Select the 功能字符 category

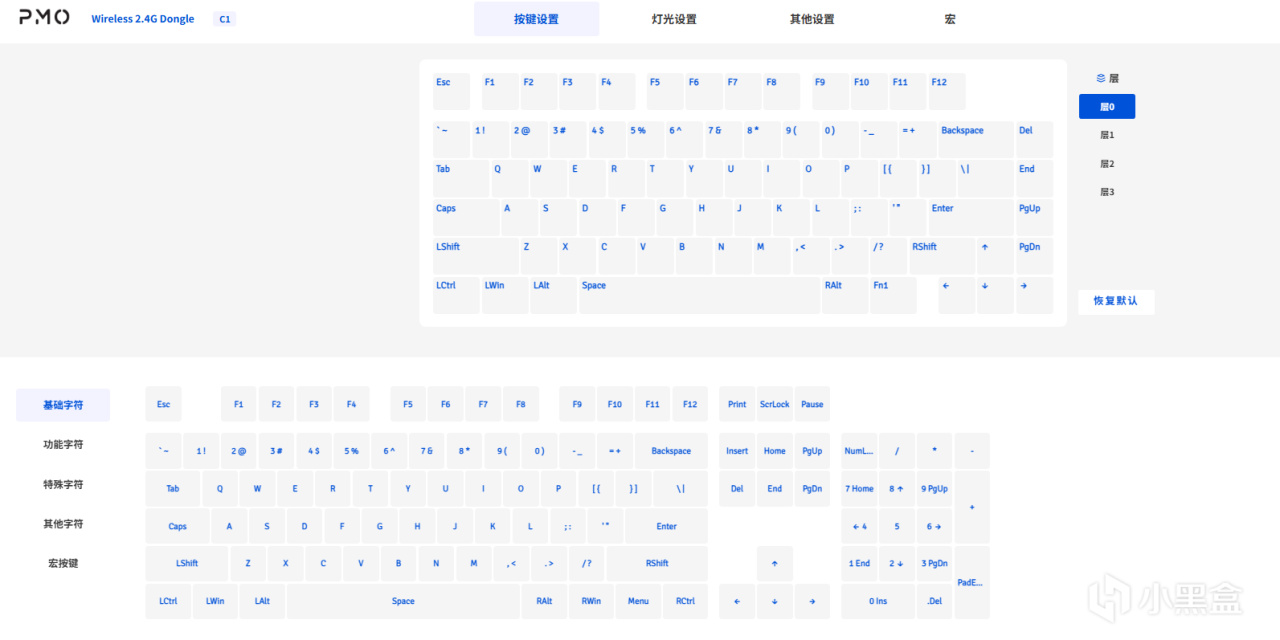click(x=63, y=444)
